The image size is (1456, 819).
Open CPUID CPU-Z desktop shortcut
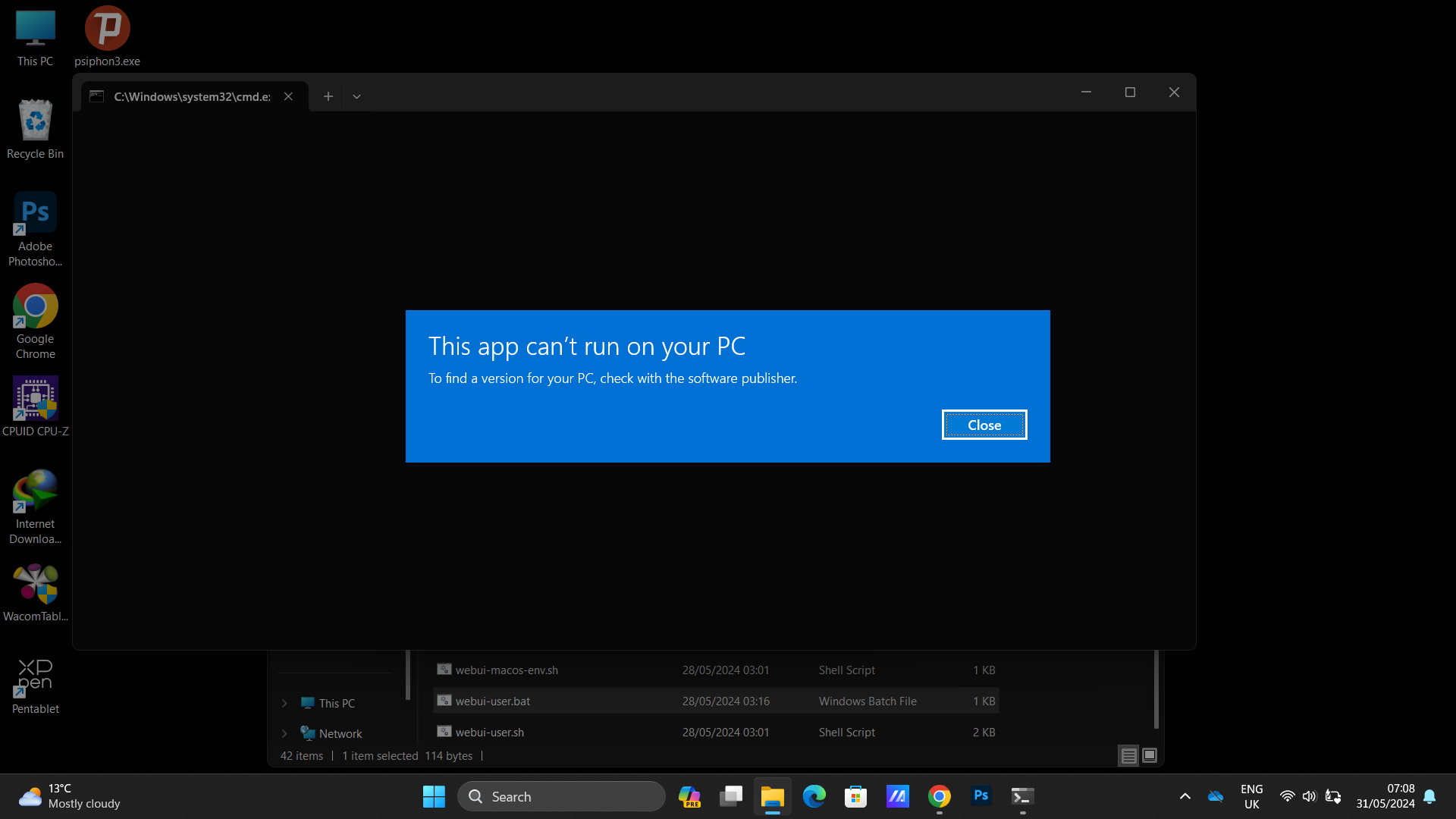tap(35, 406)
